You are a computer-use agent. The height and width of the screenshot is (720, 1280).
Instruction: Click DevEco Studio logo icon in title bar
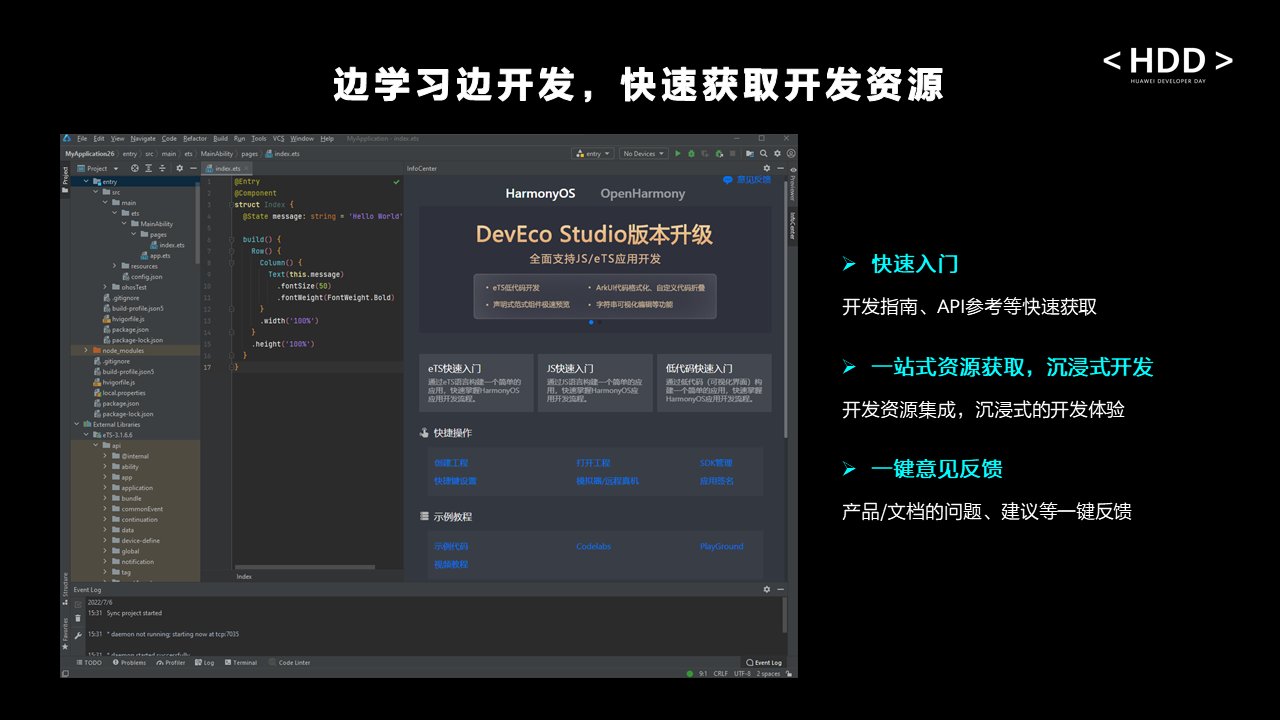pyautogui.click(x=67, y=138)
